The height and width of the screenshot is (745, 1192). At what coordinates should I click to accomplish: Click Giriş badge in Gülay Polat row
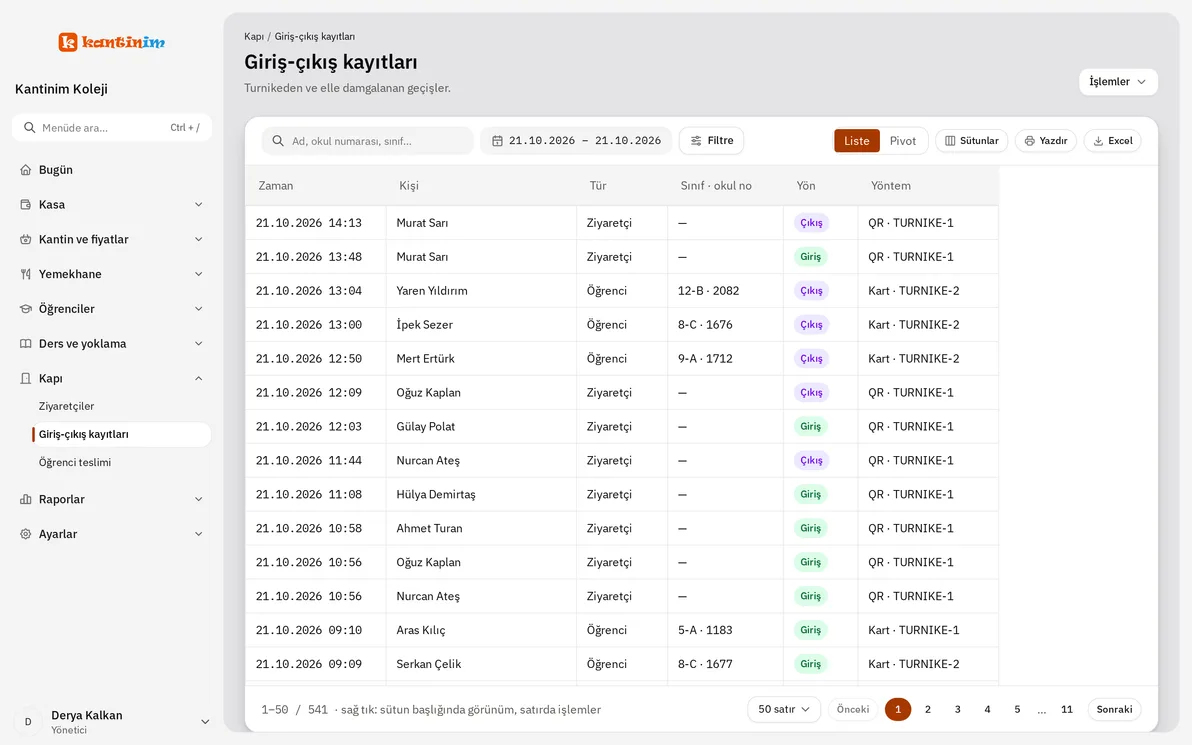810,426
